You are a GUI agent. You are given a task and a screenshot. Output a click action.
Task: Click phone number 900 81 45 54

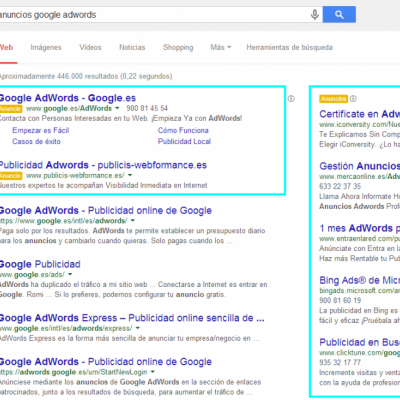[147, 108]
